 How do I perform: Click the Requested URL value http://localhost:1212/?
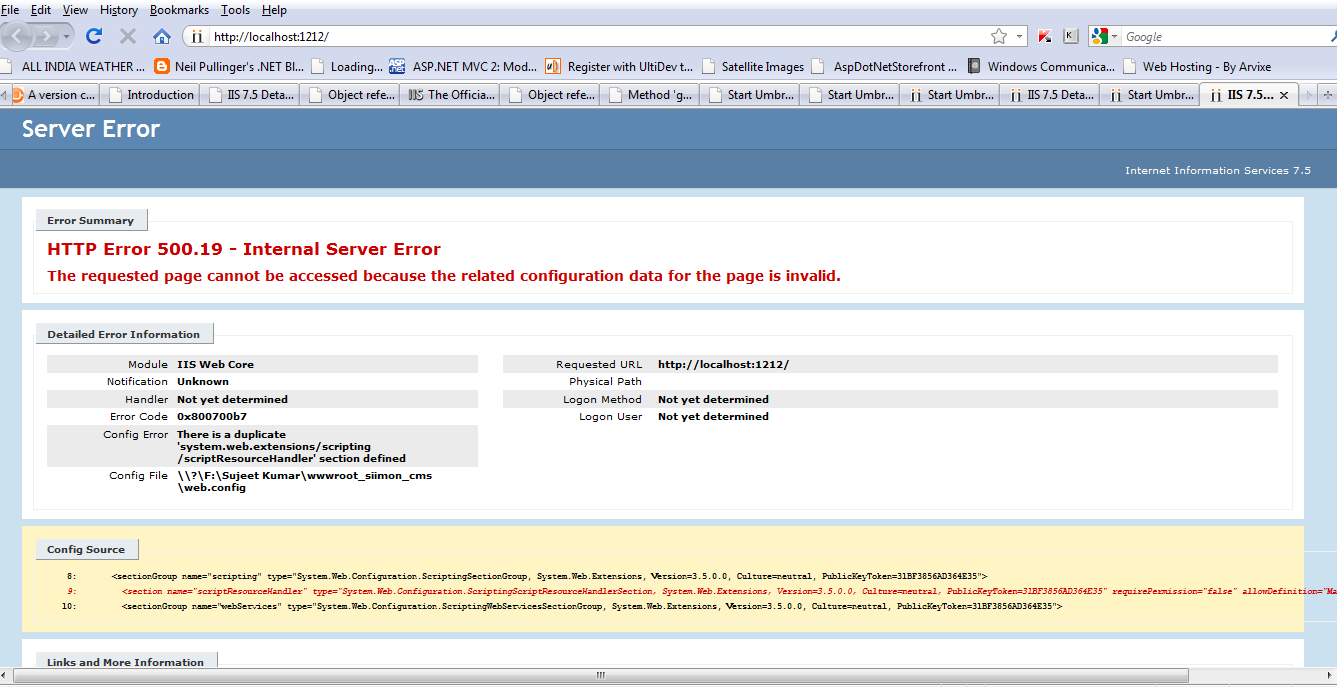[x=723, y=365]
